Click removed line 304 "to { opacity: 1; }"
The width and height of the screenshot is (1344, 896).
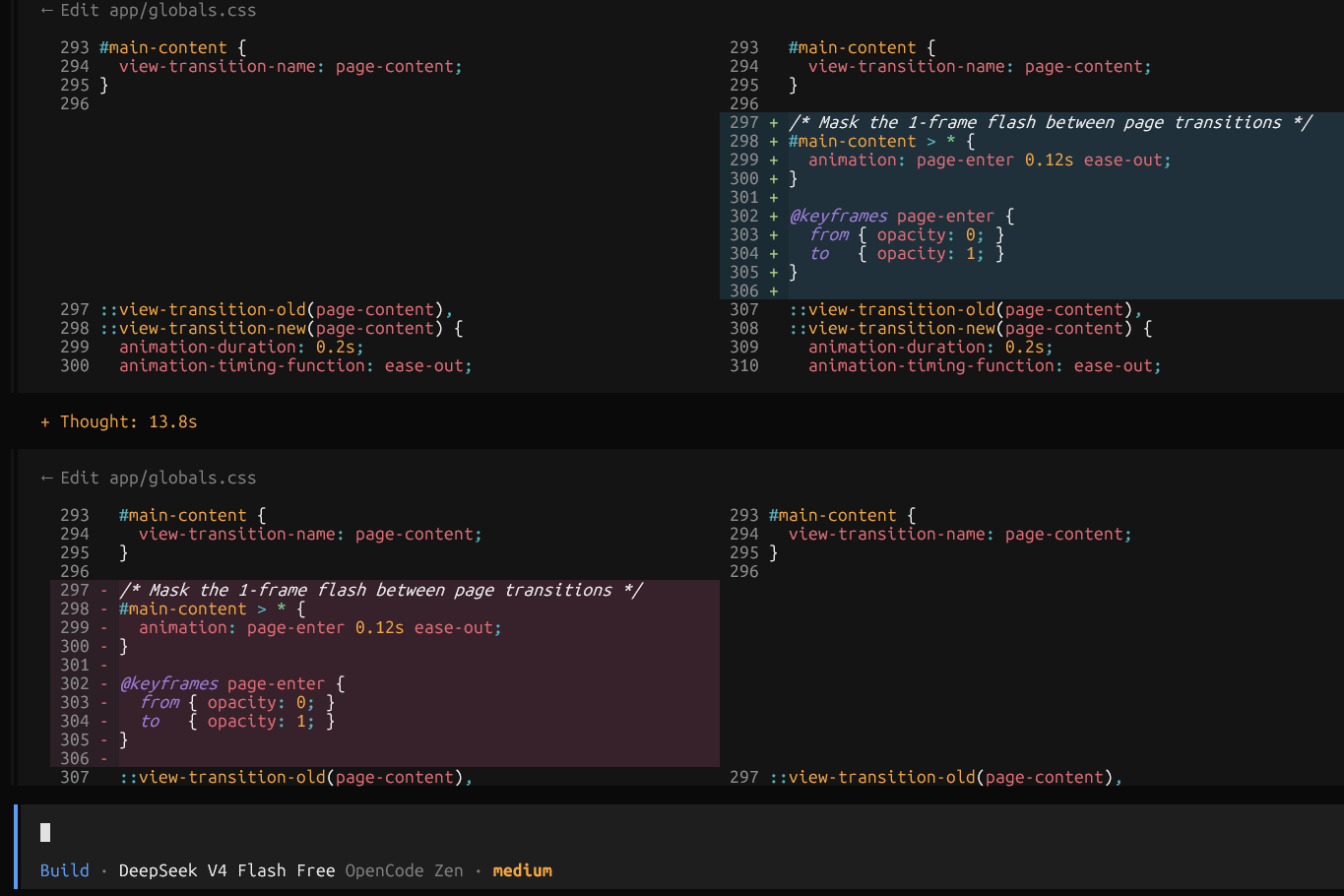(x=237, y=721)
